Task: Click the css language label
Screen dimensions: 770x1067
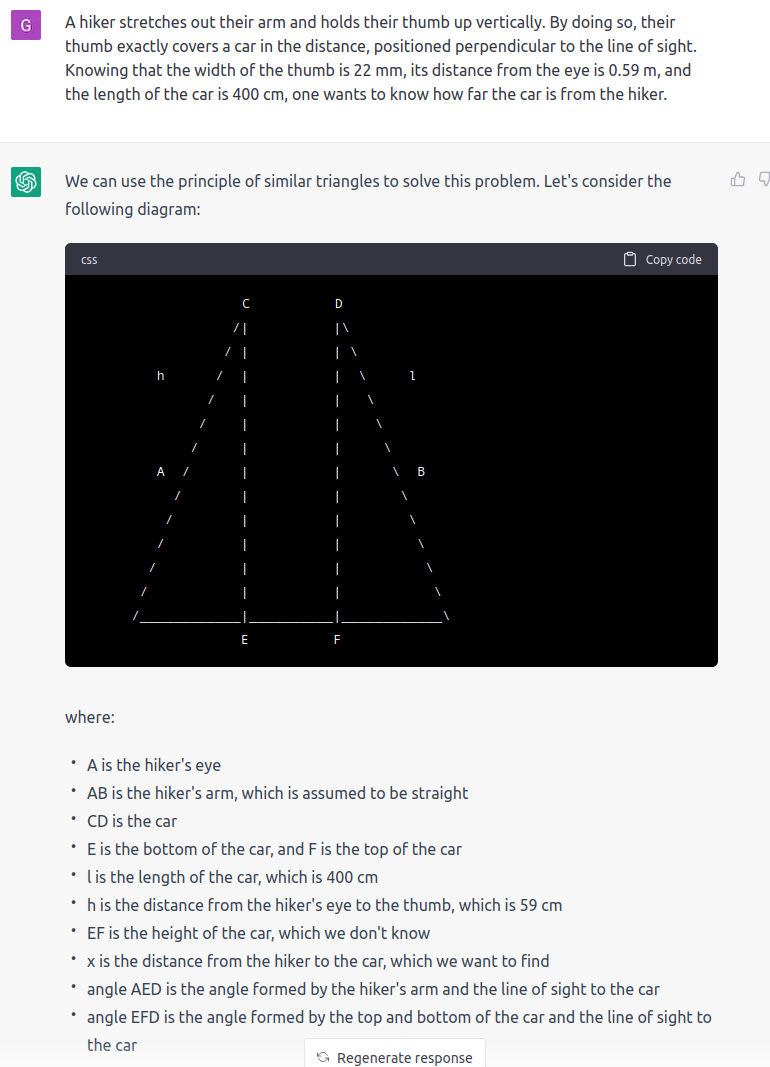Action: tap(89, 260)
